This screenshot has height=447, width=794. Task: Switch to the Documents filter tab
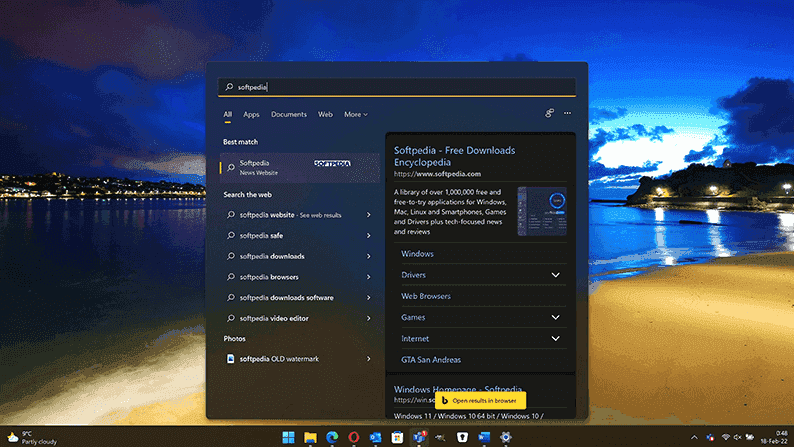coord(289,114)
